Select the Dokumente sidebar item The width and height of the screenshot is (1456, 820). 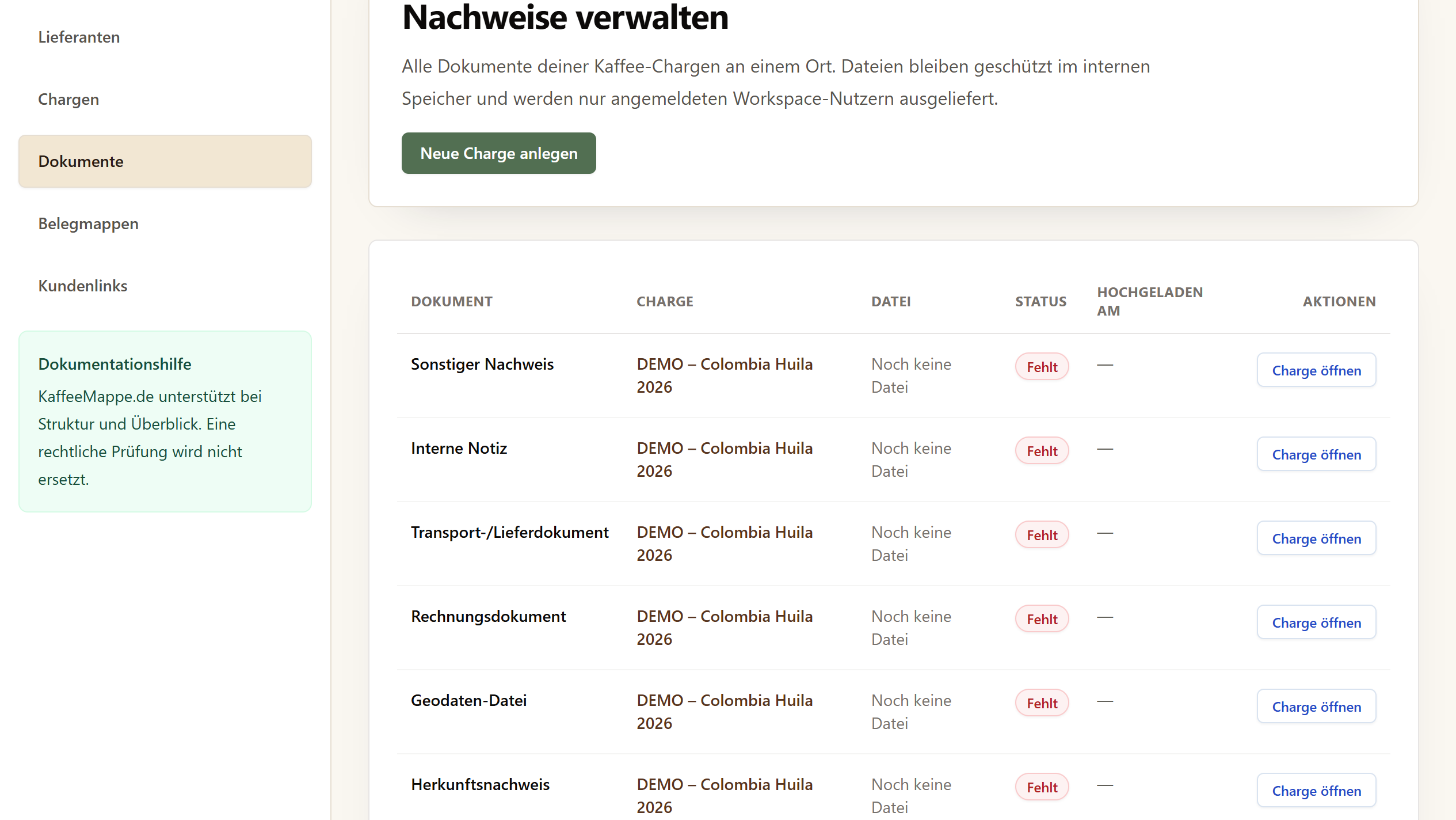tap(165, 161)
